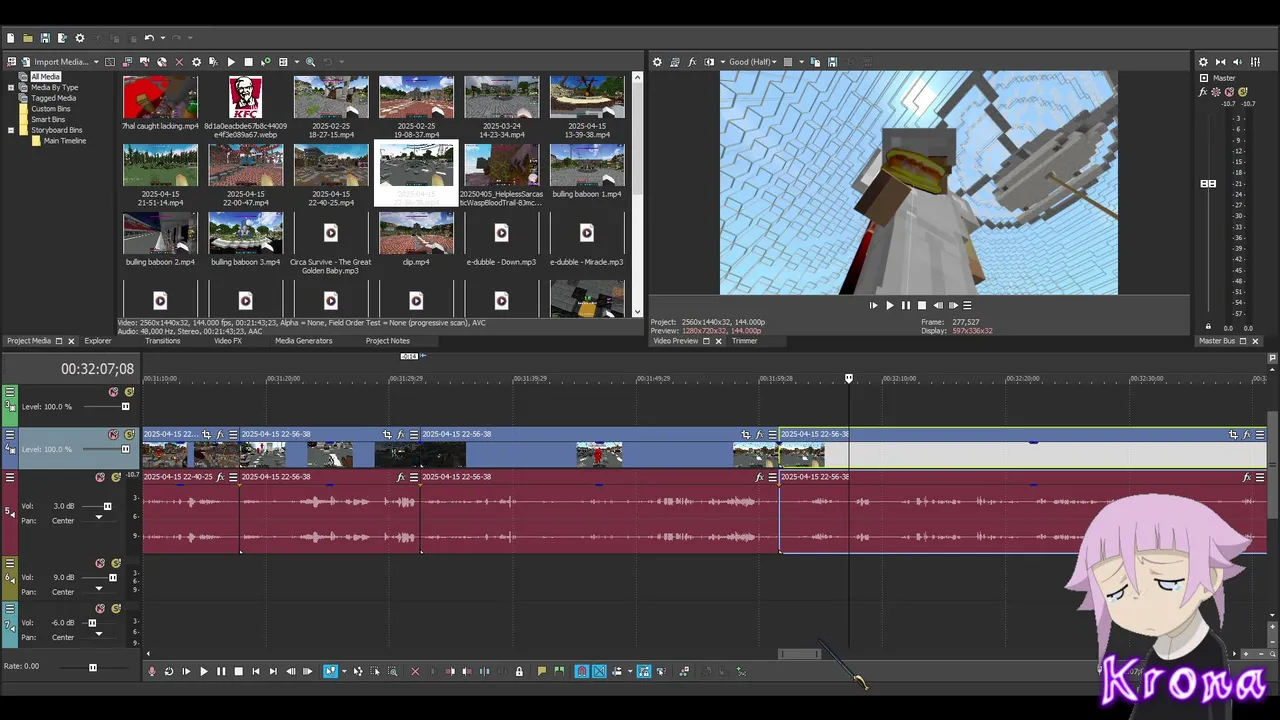Toggle event lock padlock icon
Image resolution: width=1280 pixels, height=720 pixels.
pos(519,671)
